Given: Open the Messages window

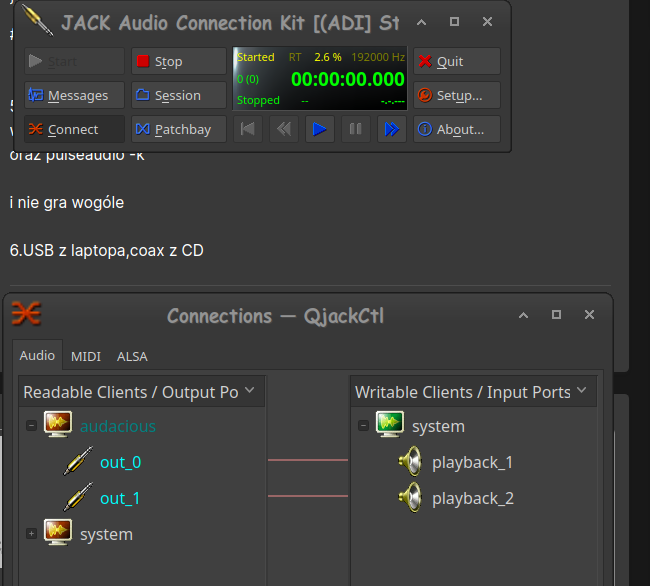Looking at the screenshot, I should [x=74, y=95].
